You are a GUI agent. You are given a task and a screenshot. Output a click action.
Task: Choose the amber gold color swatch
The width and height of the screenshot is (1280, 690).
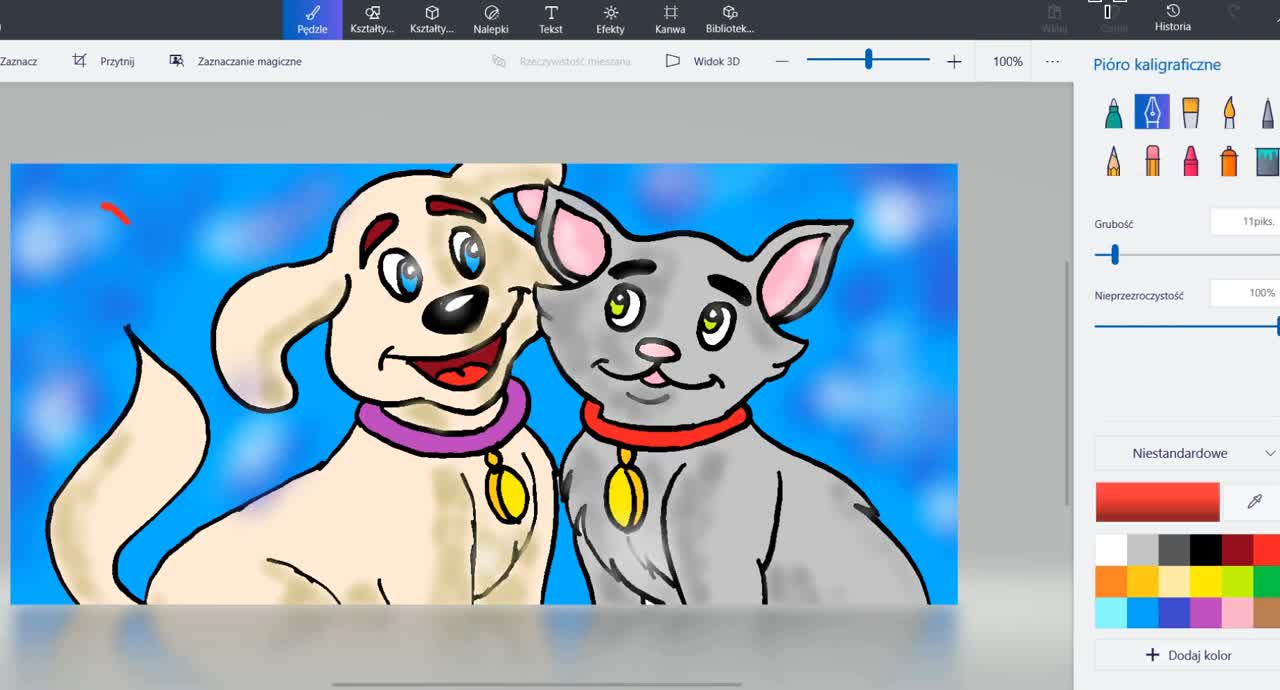(x=1143, y=582)
